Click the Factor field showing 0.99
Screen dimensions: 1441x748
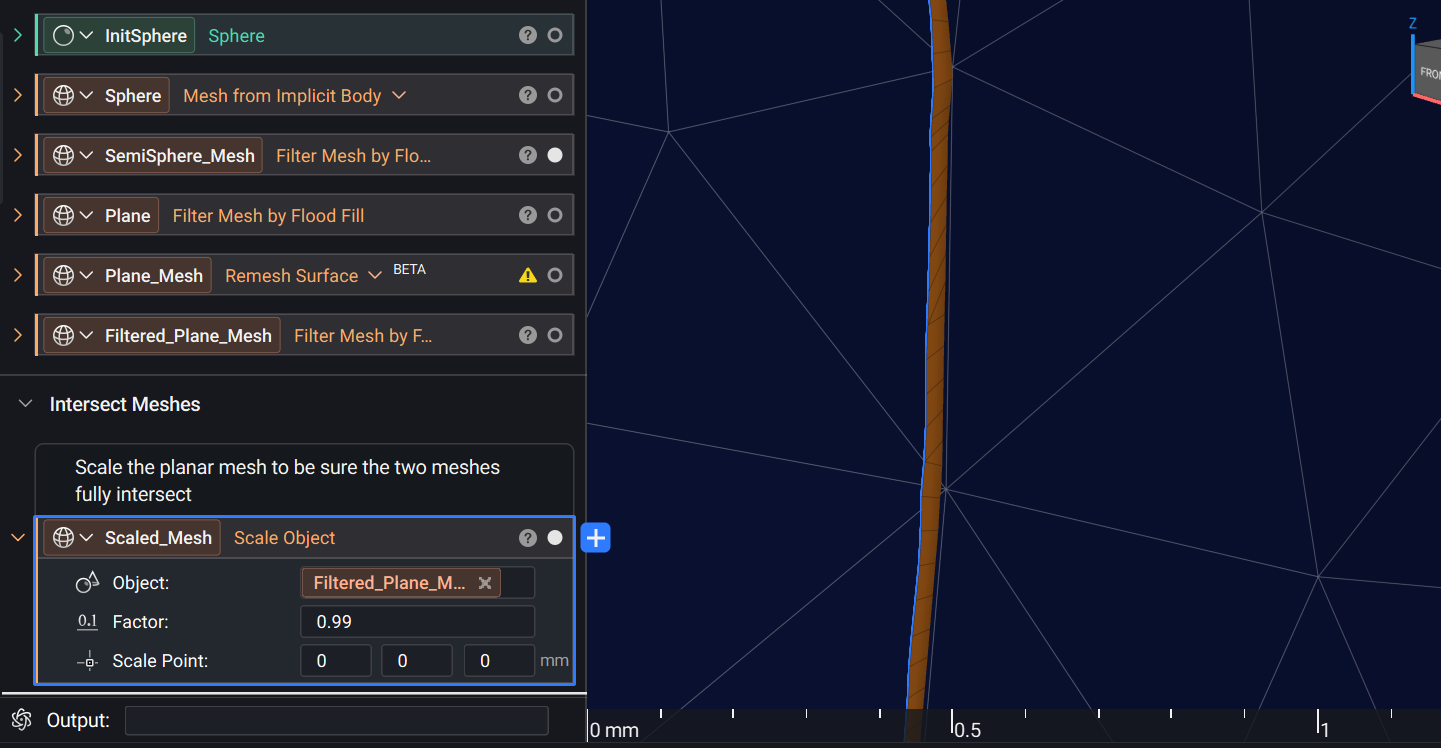(x=418, y=622)
